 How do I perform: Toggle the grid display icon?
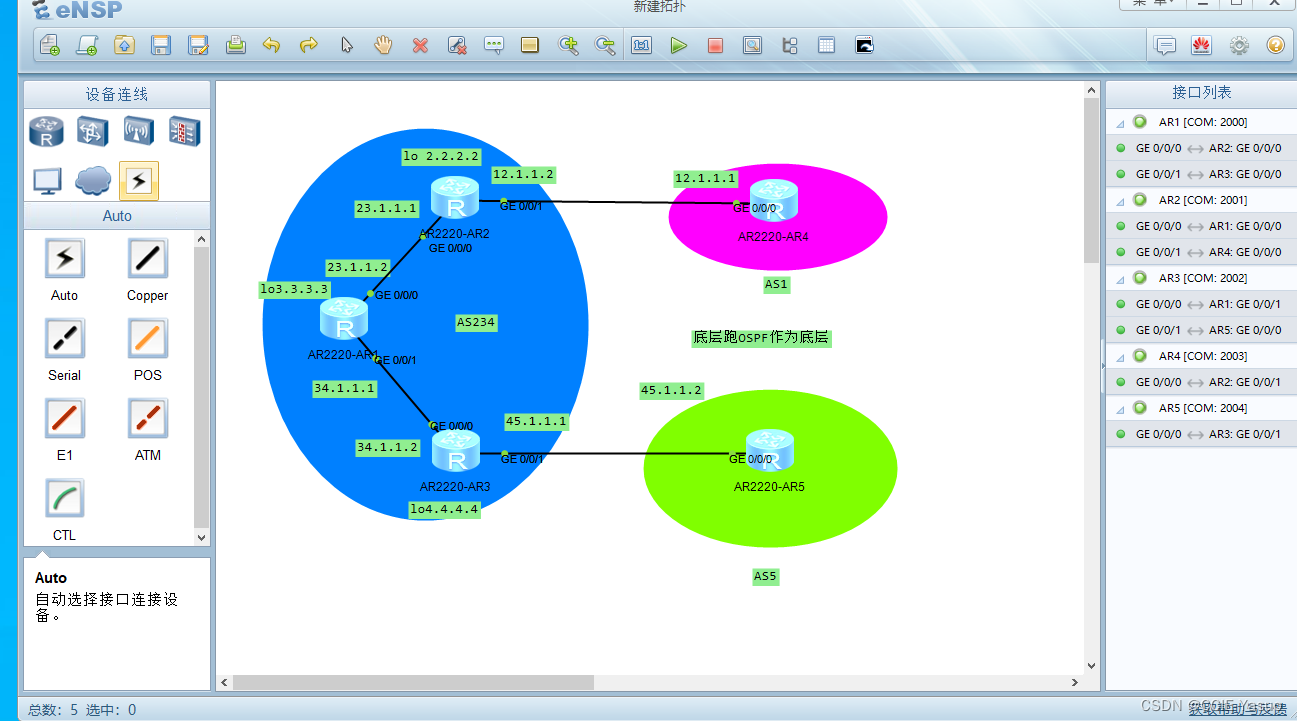827,45
